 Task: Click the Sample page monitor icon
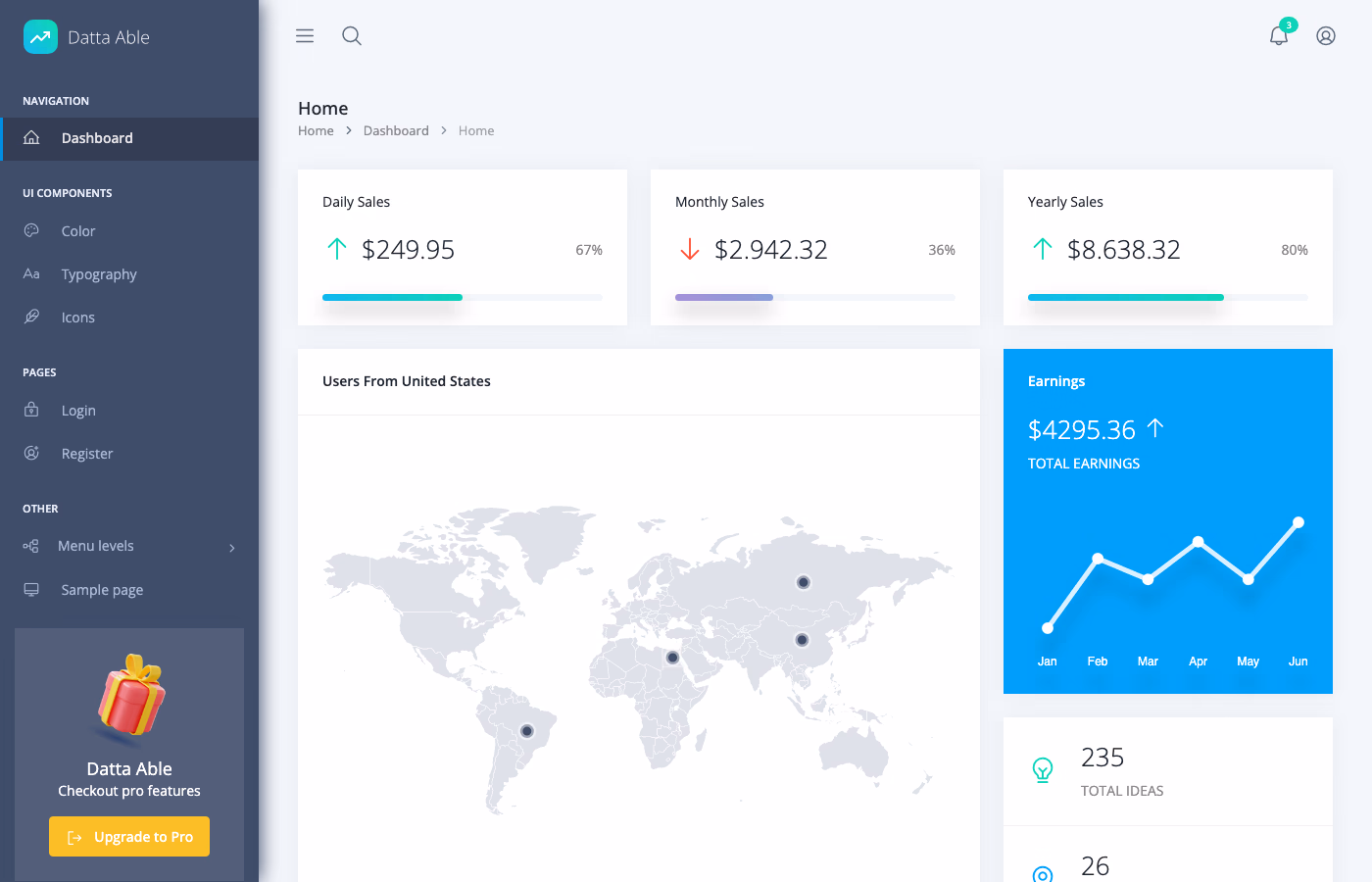point(31,589)
